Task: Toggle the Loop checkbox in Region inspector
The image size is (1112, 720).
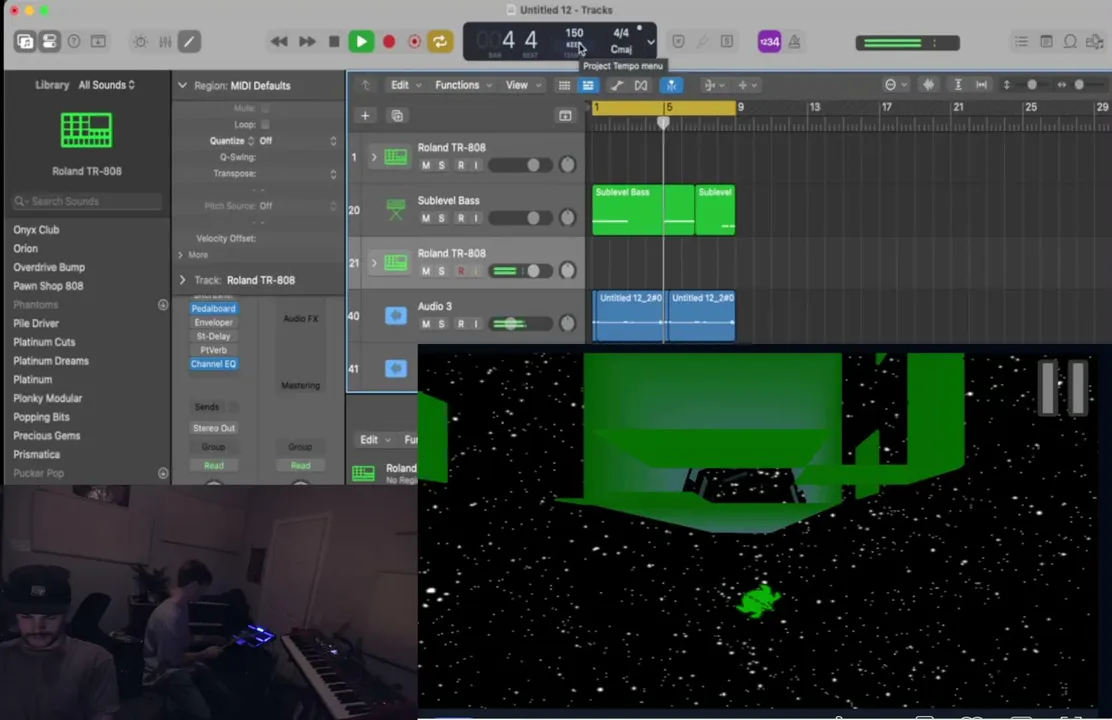Action: pyautogui.click(x=265, y=124)
